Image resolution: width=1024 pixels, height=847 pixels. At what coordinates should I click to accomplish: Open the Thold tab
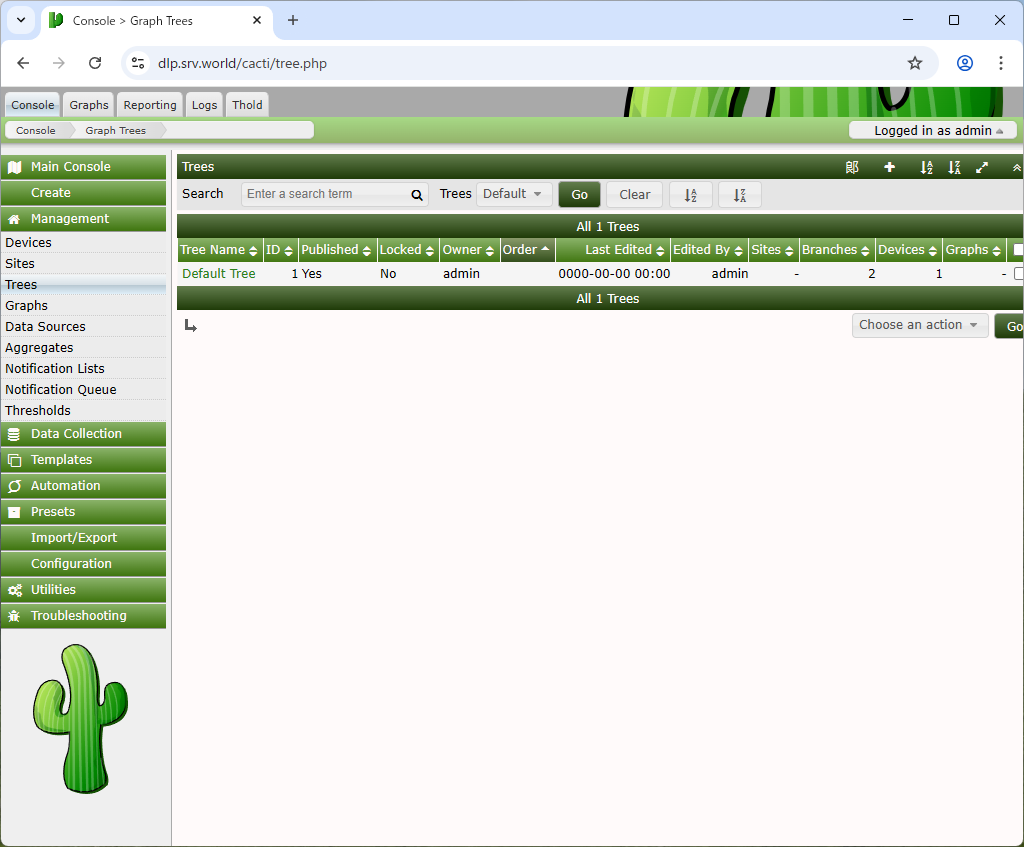click(x=247, y=104)
